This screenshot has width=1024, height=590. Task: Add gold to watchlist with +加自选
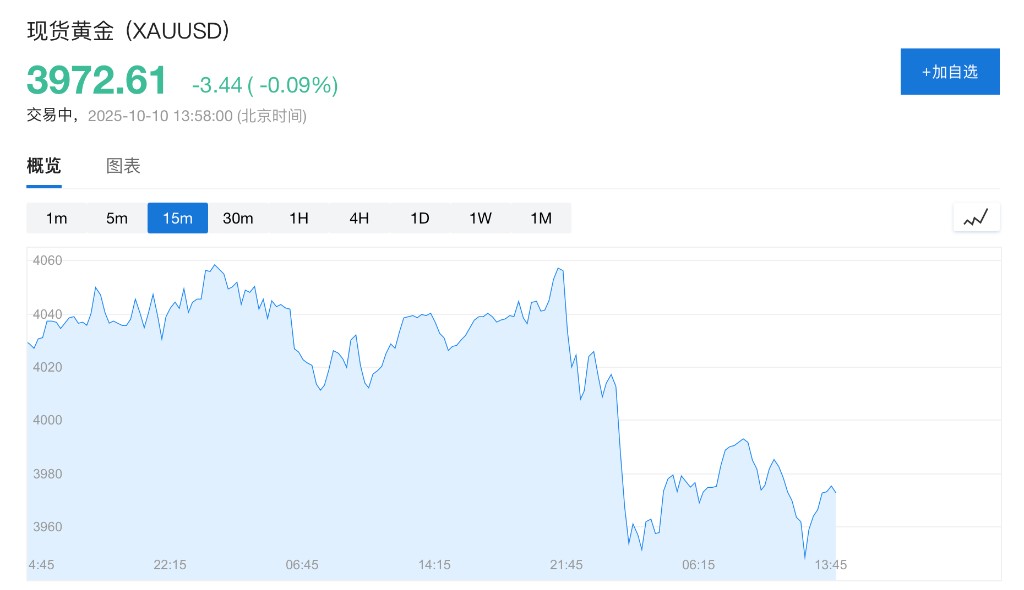[950, 71]
